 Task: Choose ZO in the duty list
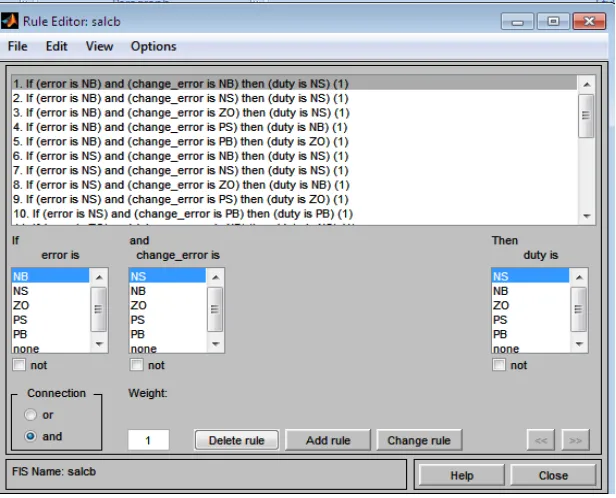(530, 306)
